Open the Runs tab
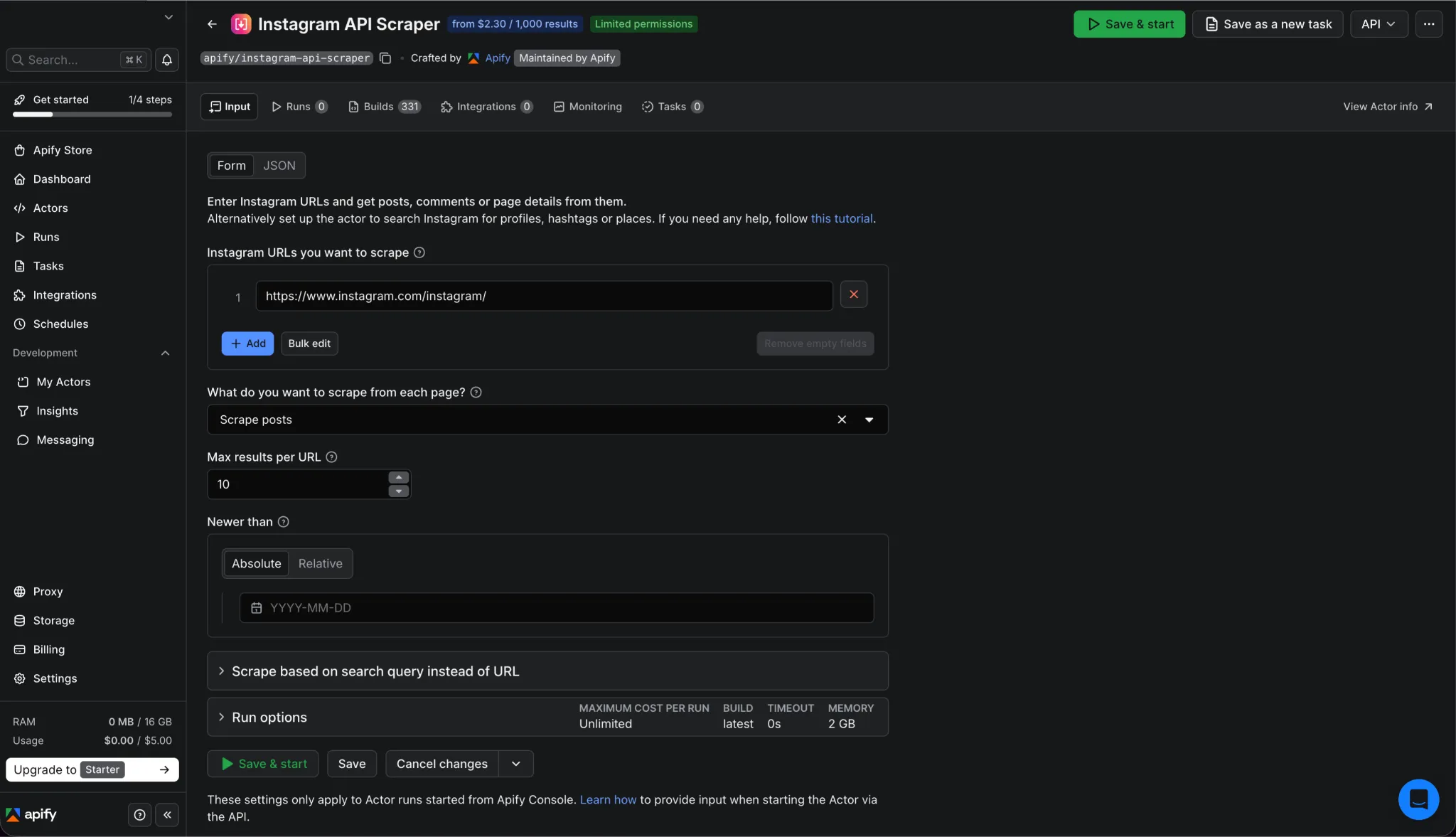 click(299, 107)
